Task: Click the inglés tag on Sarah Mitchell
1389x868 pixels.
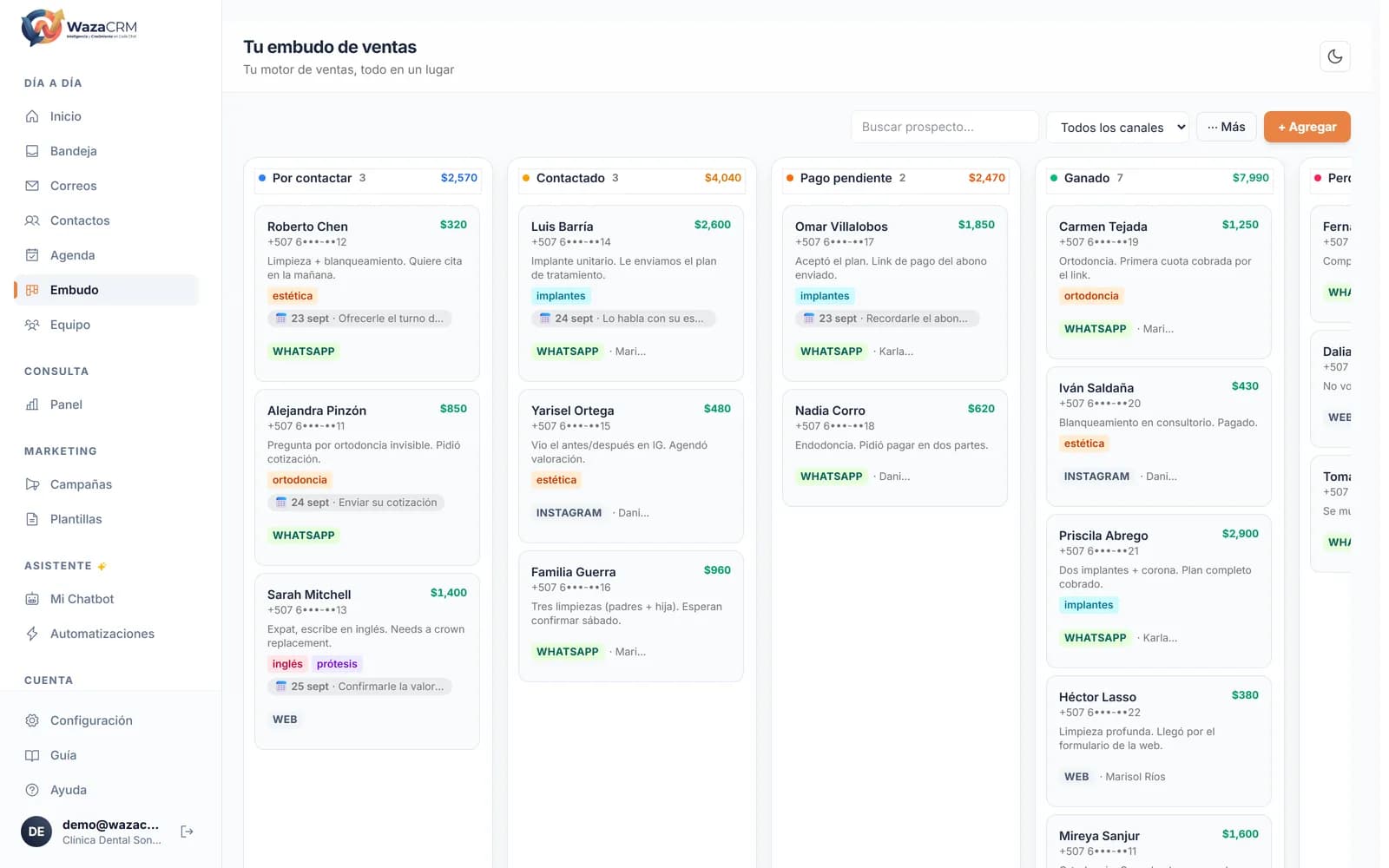Action: [x=287, y=664]
